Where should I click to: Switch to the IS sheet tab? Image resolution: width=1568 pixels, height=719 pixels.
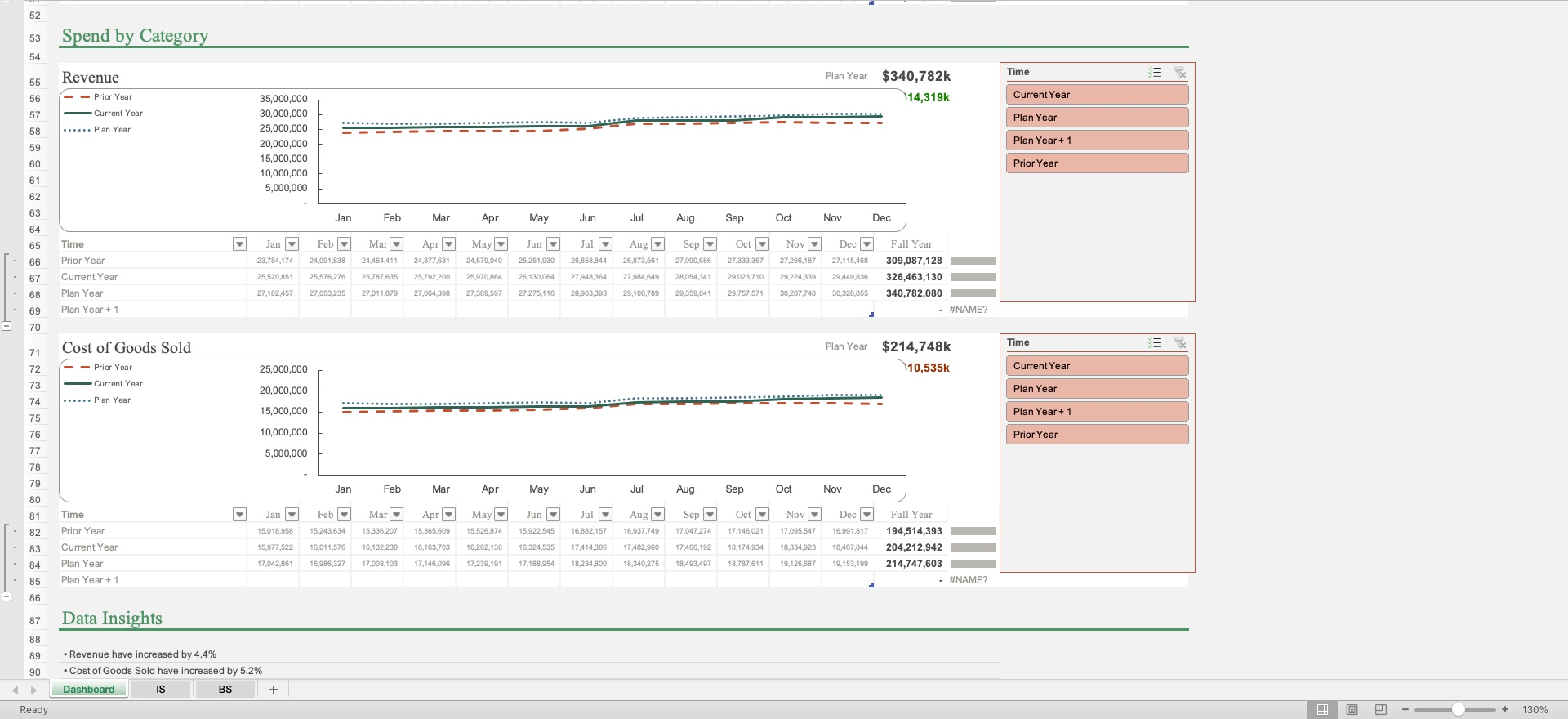tap(161, 690)
